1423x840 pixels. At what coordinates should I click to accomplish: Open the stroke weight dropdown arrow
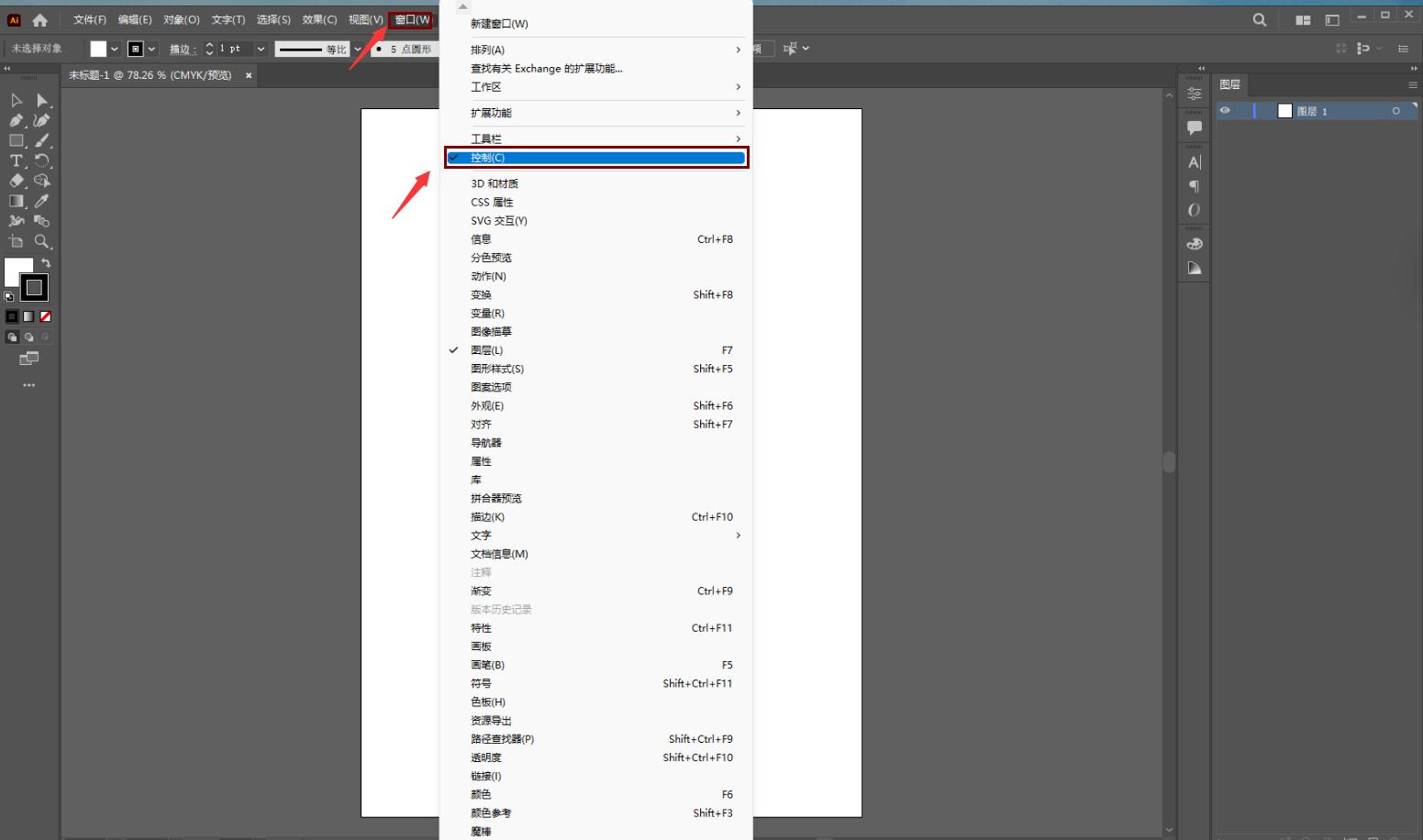point(261,49)
